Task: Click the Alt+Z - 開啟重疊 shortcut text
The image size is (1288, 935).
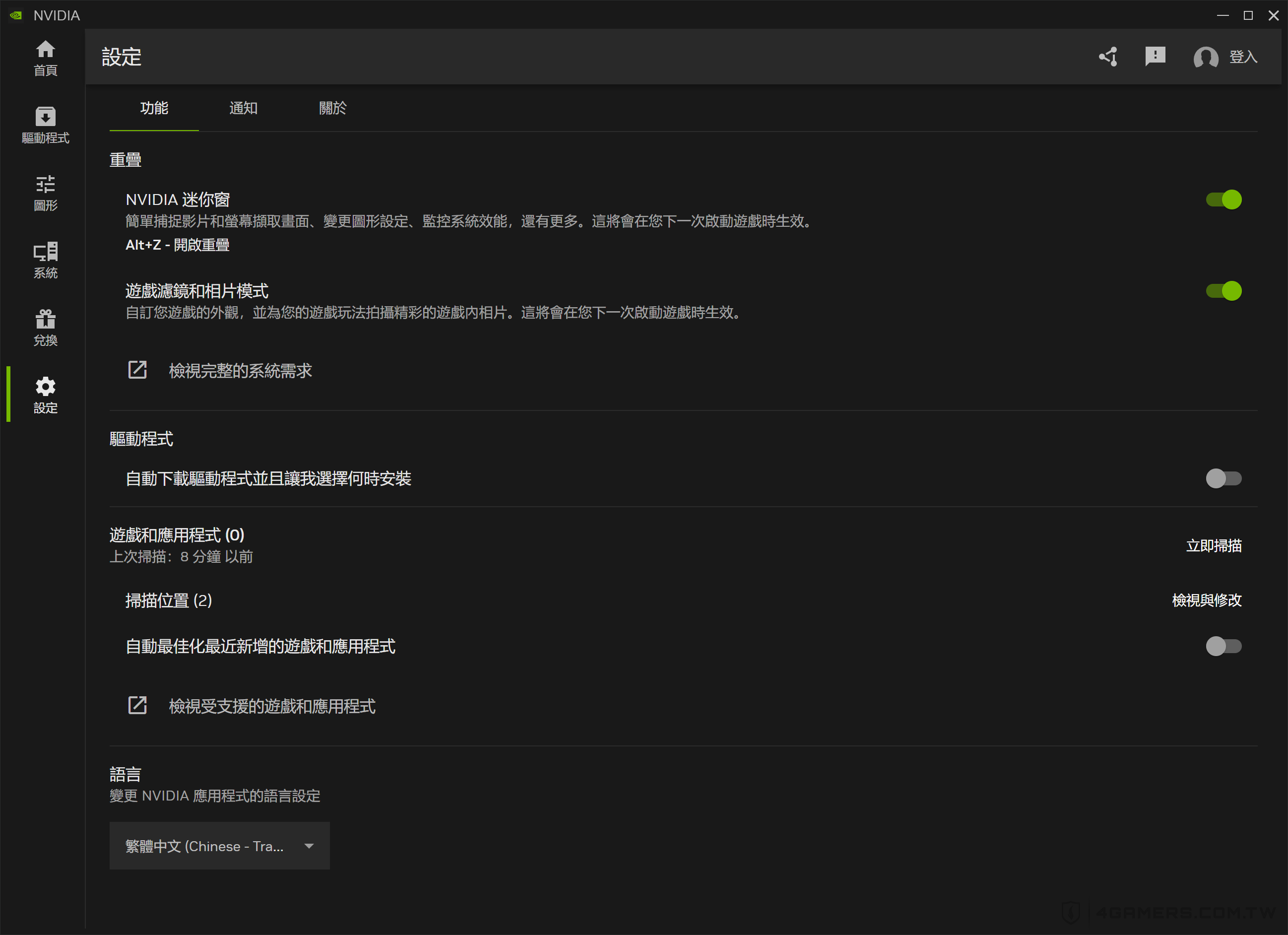Action: point(177,245)
